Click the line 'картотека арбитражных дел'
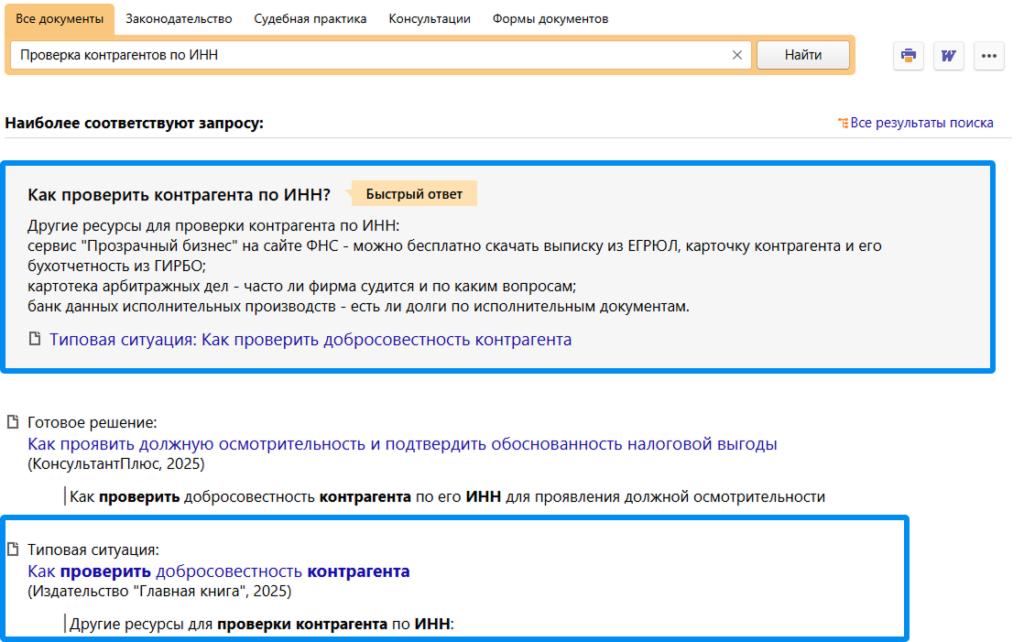The width and height of the screenshot is (1024, 642). click(302, 287)
